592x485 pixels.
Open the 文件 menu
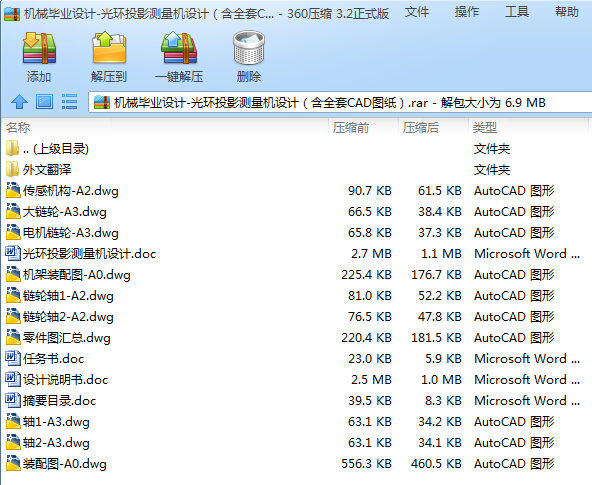[417, 12]
